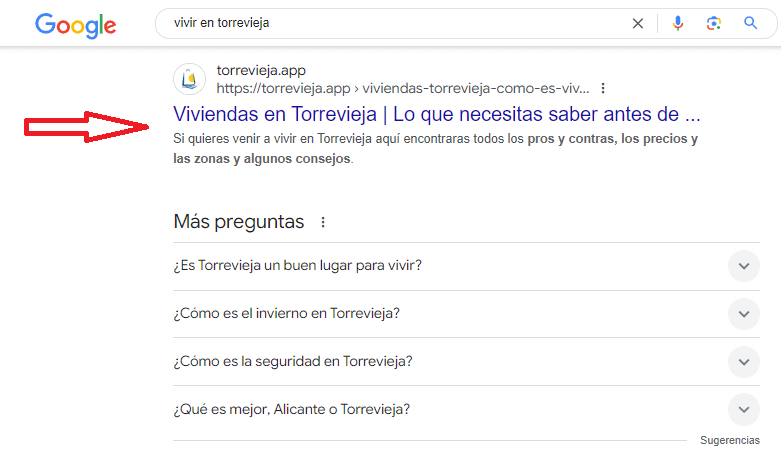The width and height of the screenshot is (781, 461).
Task: Click question text '¿Cómo es la seguridad en Torrevieja?'
Action: click(293, 361)
